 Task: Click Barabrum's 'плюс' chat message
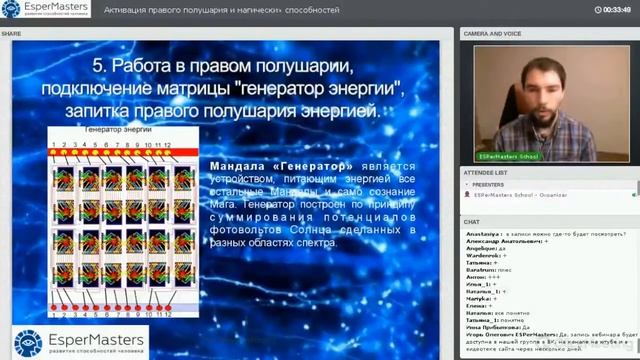[x=489, y=270]
